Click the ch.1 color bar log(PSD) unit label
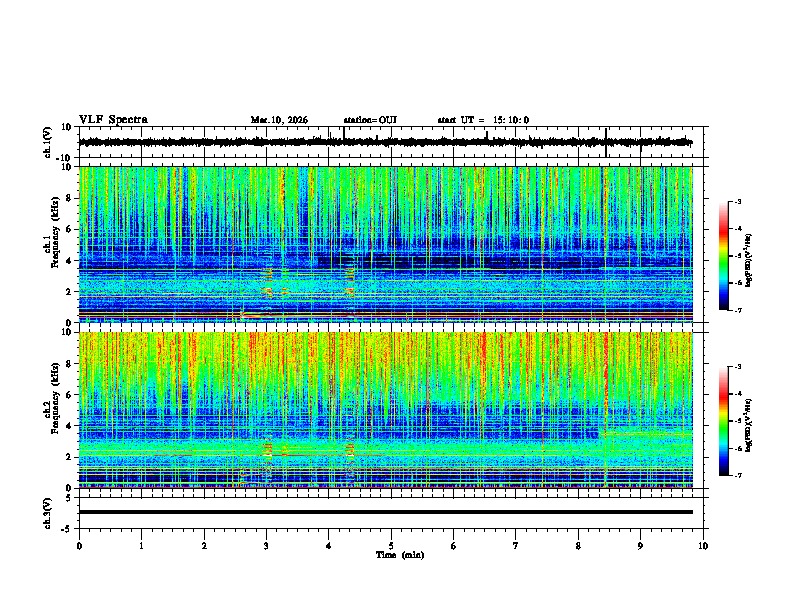This screenshot has width=792, height=612. click(x=749, y=260)
